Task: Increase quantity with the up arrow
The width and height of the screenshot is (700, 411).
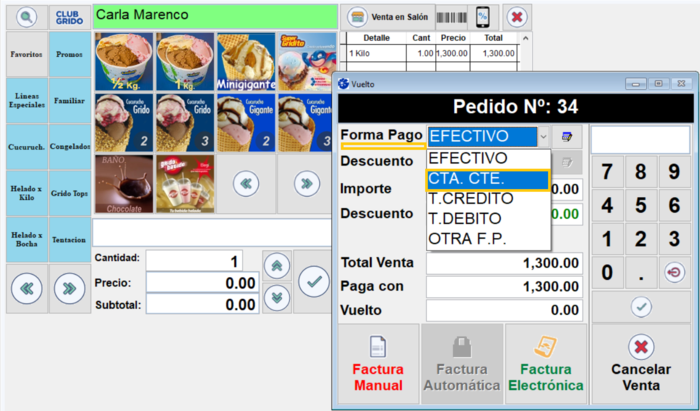Action: (x=276, y=266)
